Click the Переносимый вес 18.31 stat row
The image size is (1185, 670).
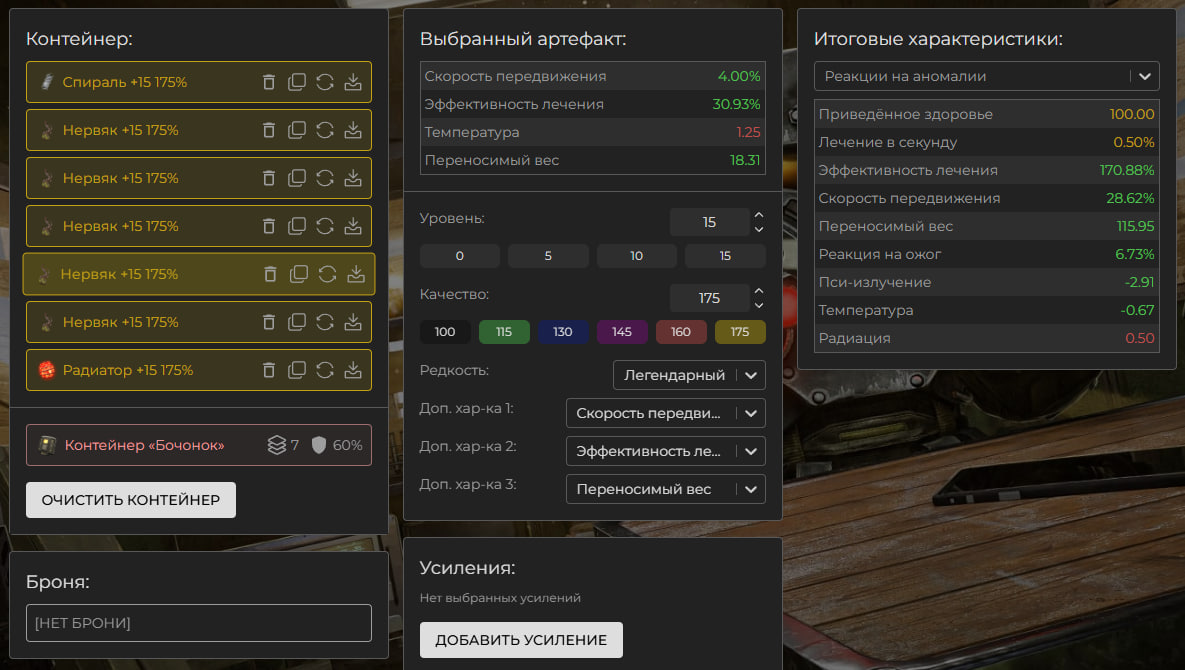[592, 160]
